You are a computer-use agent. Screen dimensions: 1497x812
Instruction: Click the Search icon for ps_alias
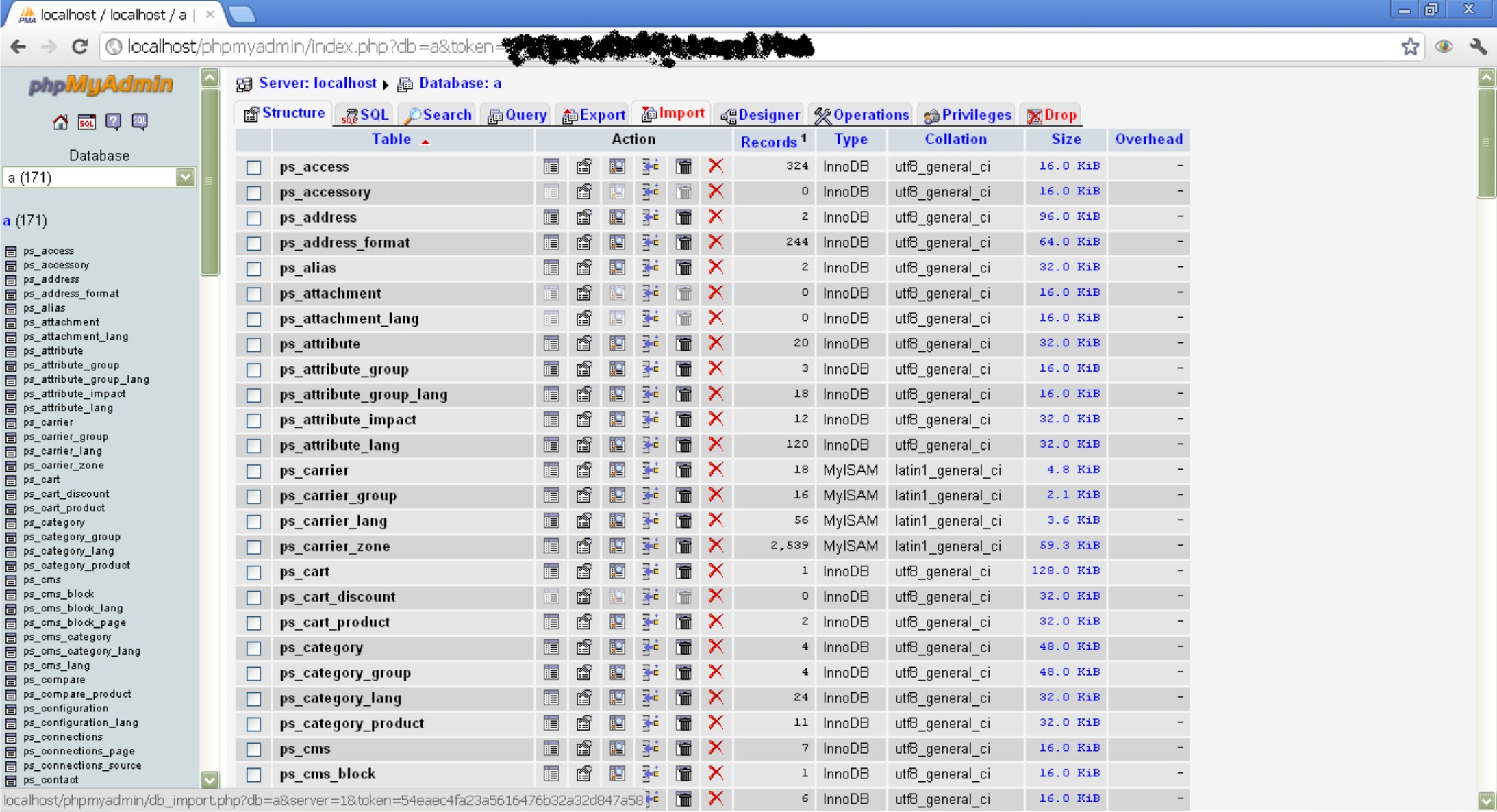(617, 268)
